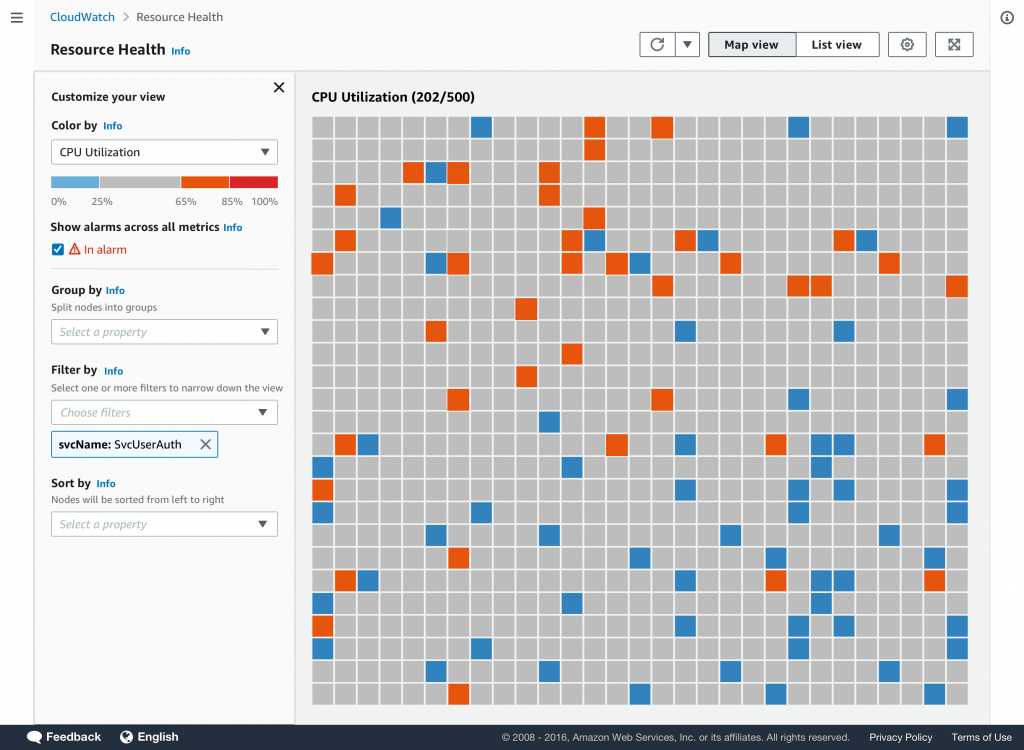Navigate to CloudWatch via the breadcrumb
This screenshot has height=750, width=1024.
(x=82, y=17)
